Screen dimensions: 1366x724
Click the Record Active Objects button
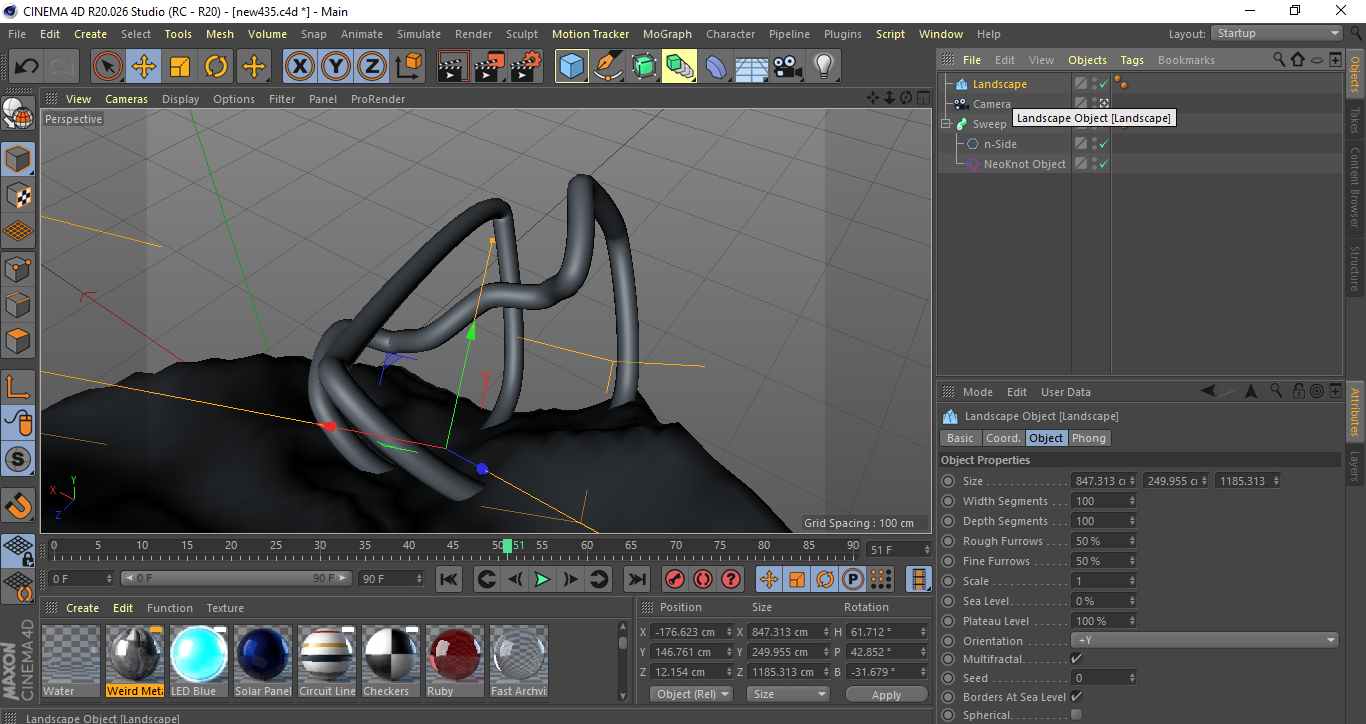(x=675, y=579)
